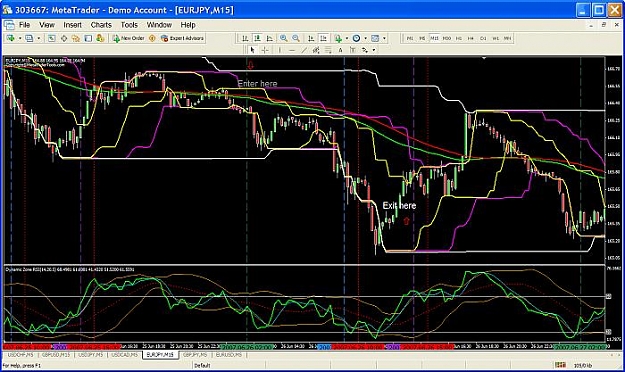
Task: Click the Zoom Out magnifier icon
Action: point(296,38)
